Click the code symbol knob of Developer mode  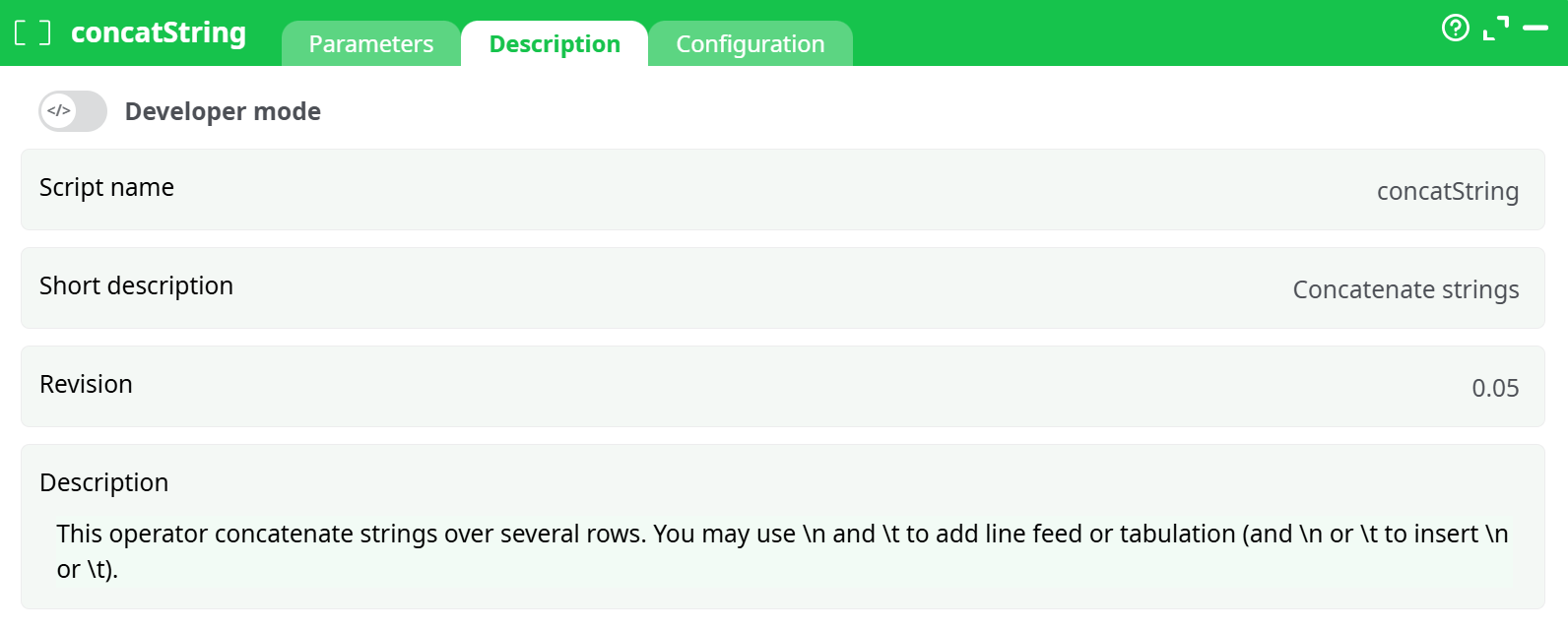[59, 111]
